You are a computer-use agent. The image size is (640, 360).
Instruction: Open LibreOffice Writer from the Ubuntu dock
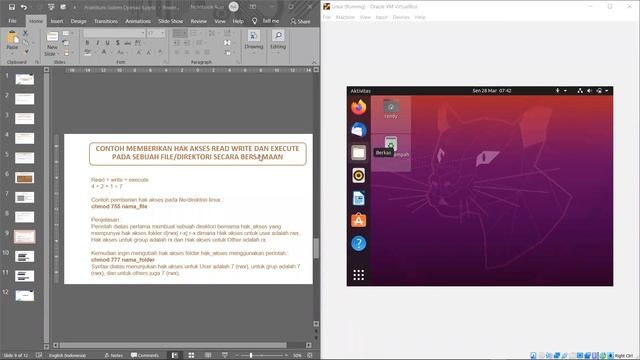click(x=358, y=198)
